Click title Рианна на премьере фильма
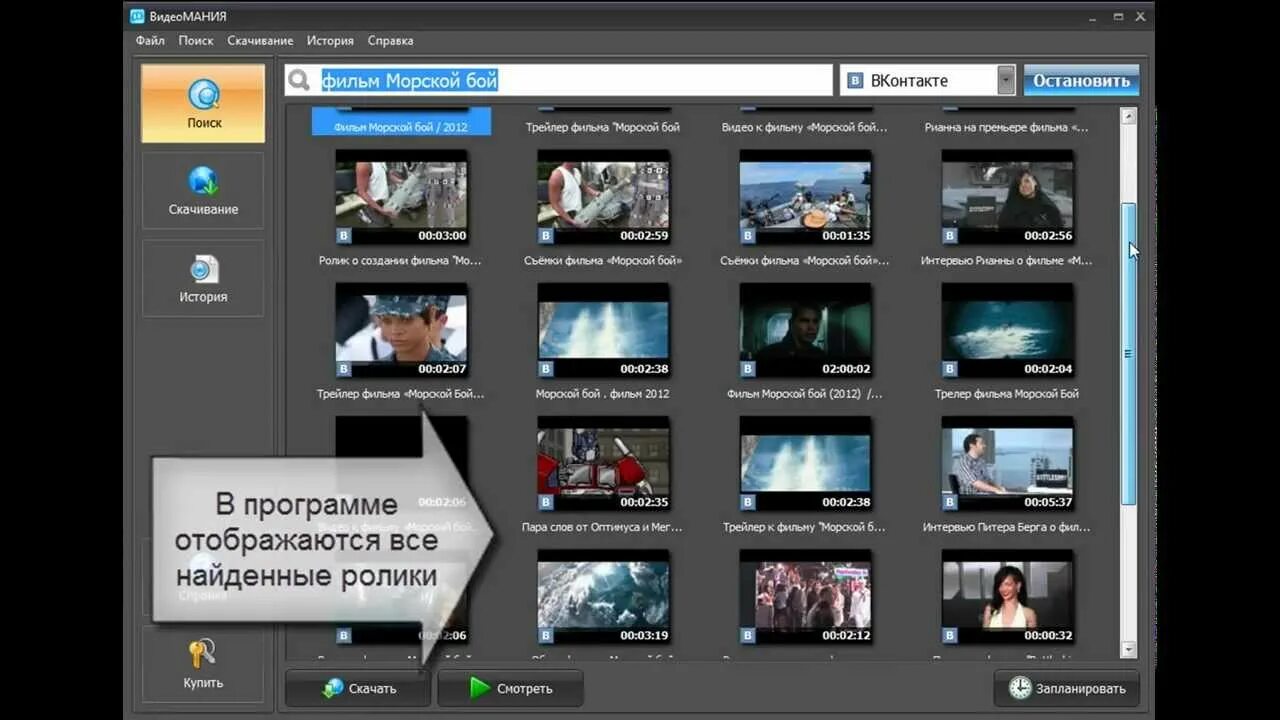 point(1007,128)
